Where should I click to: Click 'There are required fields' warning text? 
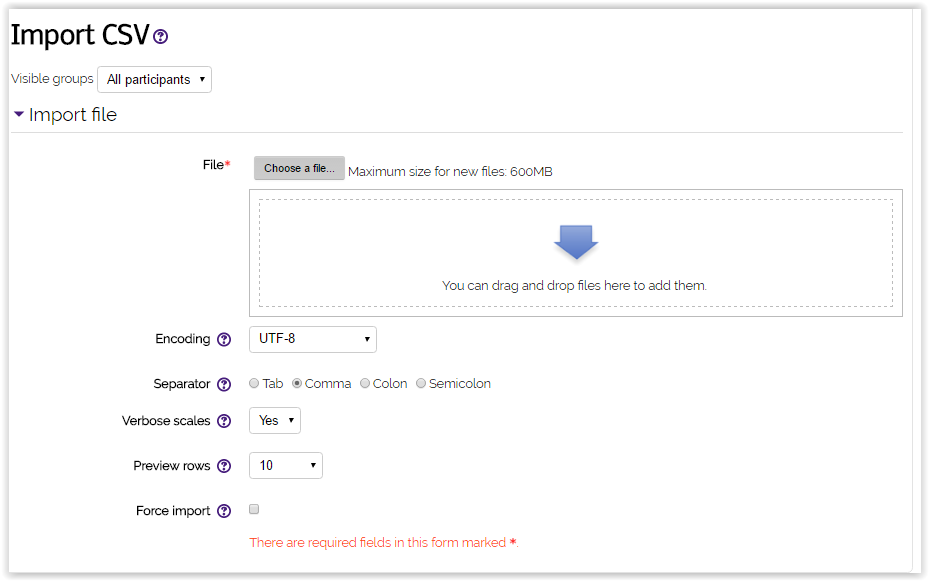tap(383, 543)
